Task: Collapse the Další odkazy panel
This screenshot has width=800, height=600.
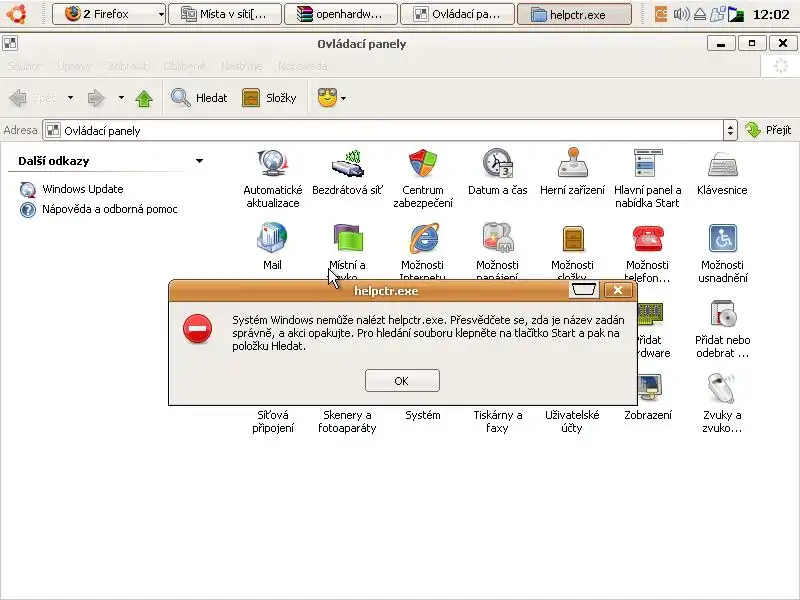Action: [x=199, y=161]
